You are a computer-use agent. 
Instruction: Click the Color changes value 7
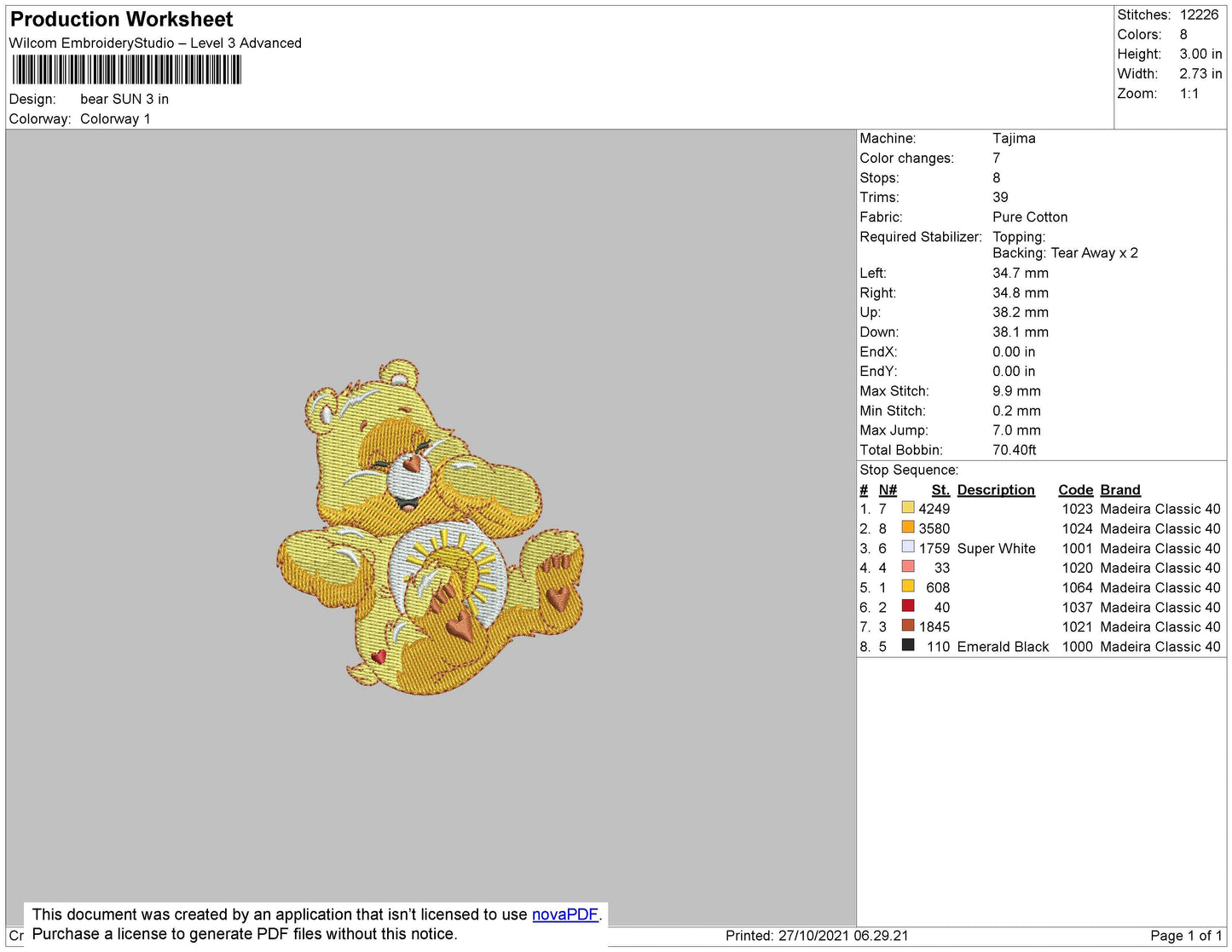coord(997,158)
